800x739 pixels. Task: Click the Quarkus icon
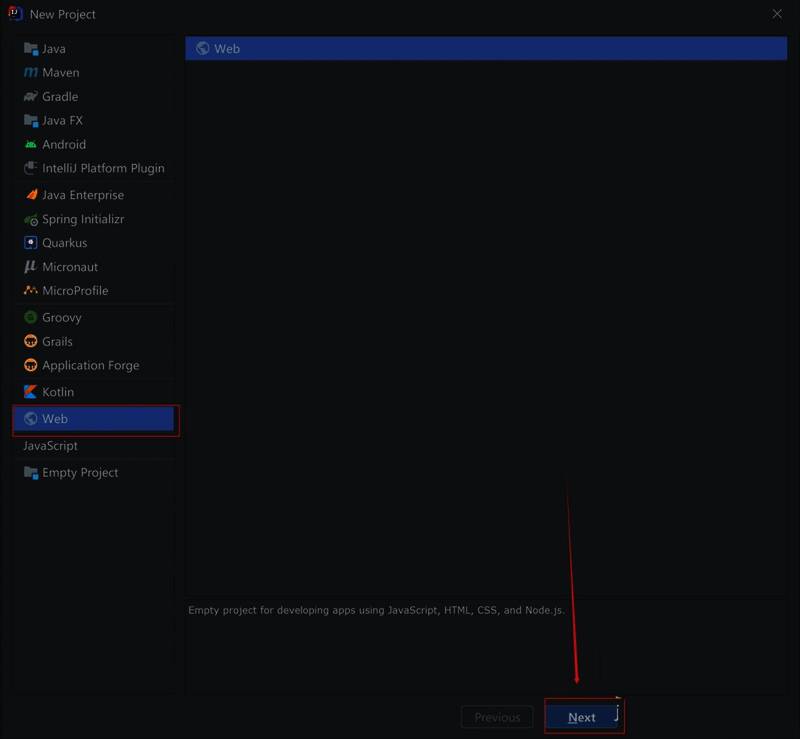31,243
